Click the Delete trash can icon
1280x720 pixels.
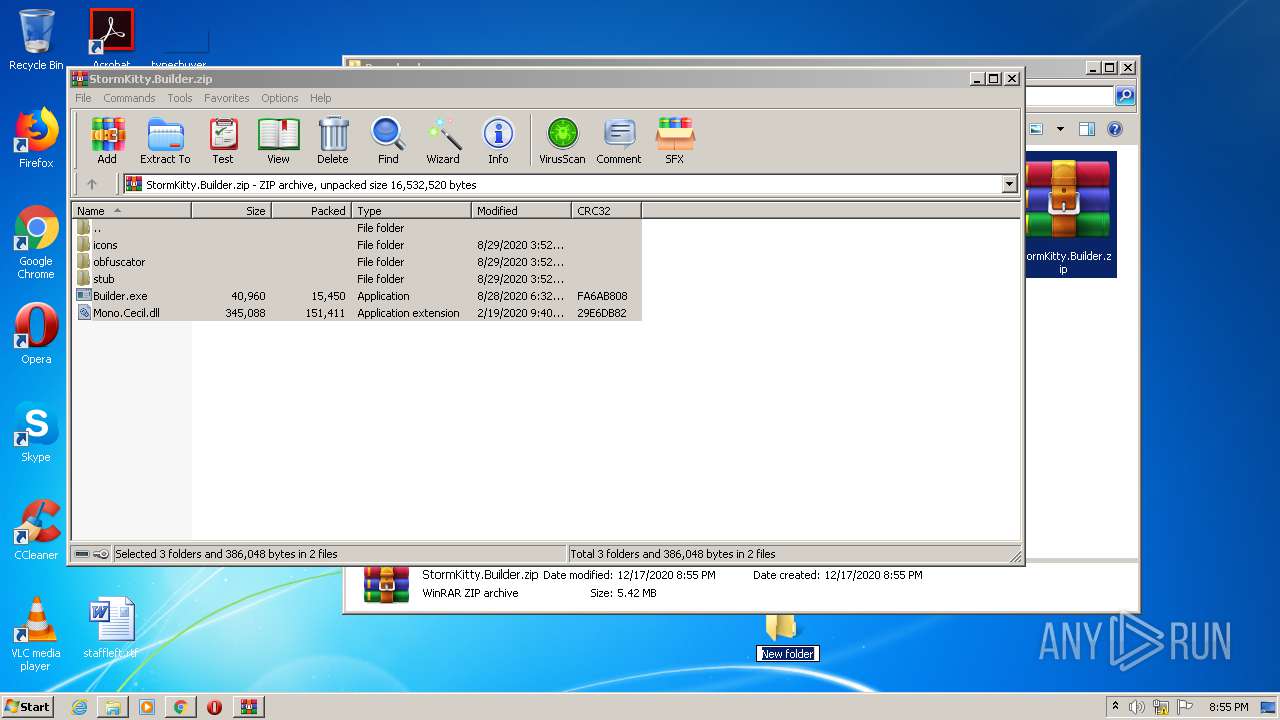pyautogui.click(x=333, y=141)
